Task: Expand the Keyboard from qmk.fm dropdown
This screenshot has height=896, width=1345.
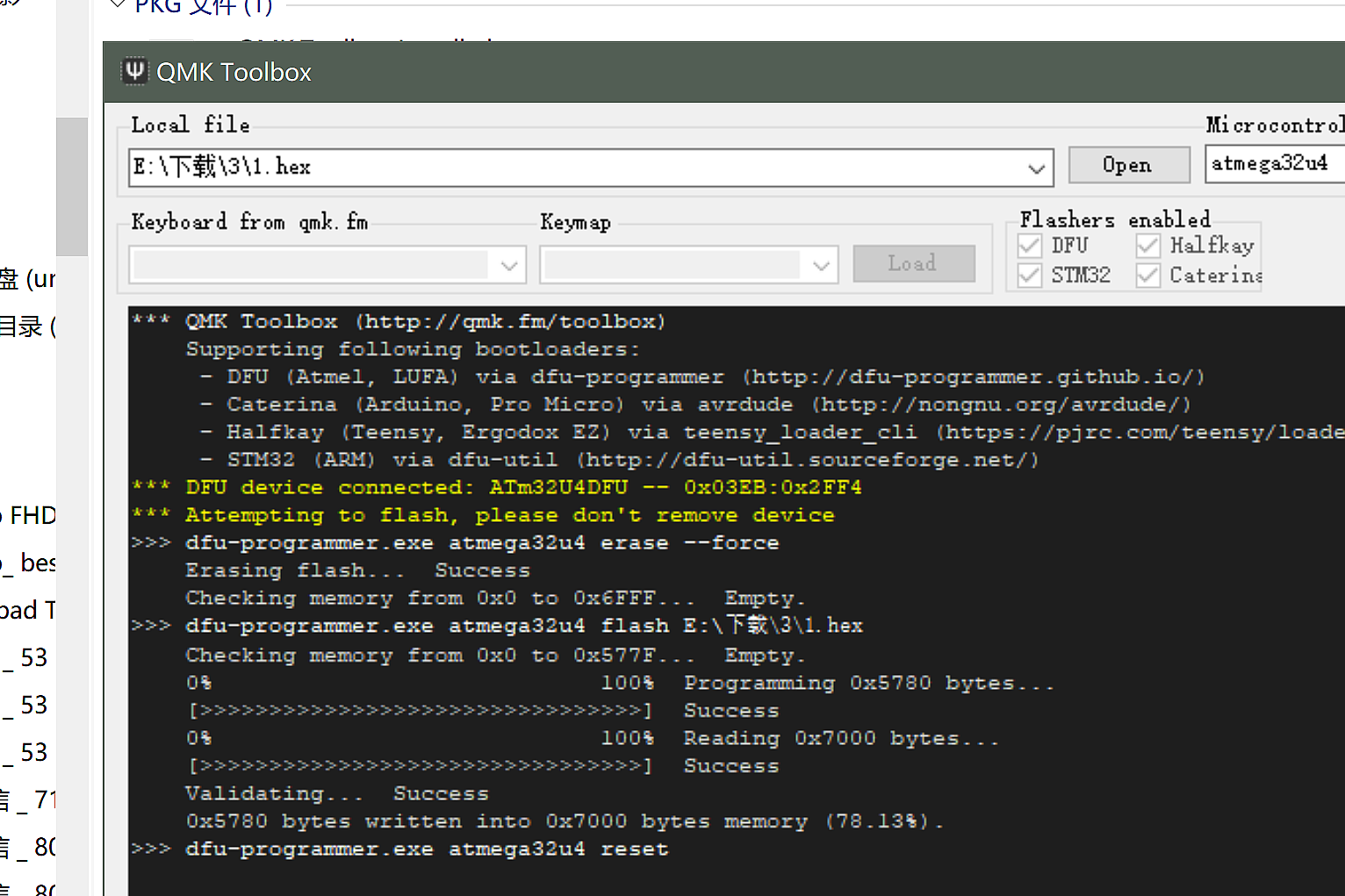Action: (x=509, y=264)
